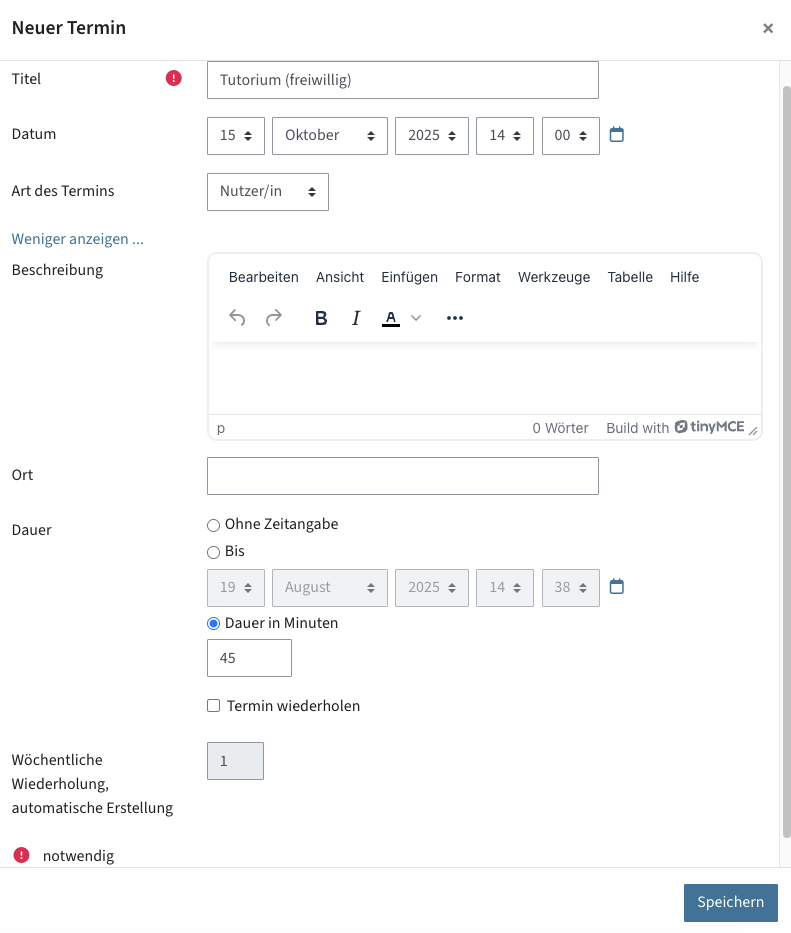Screen dimensions: 791x933
Task: Click the undo arrow in the editor toolbar
Action: (237, 318)
